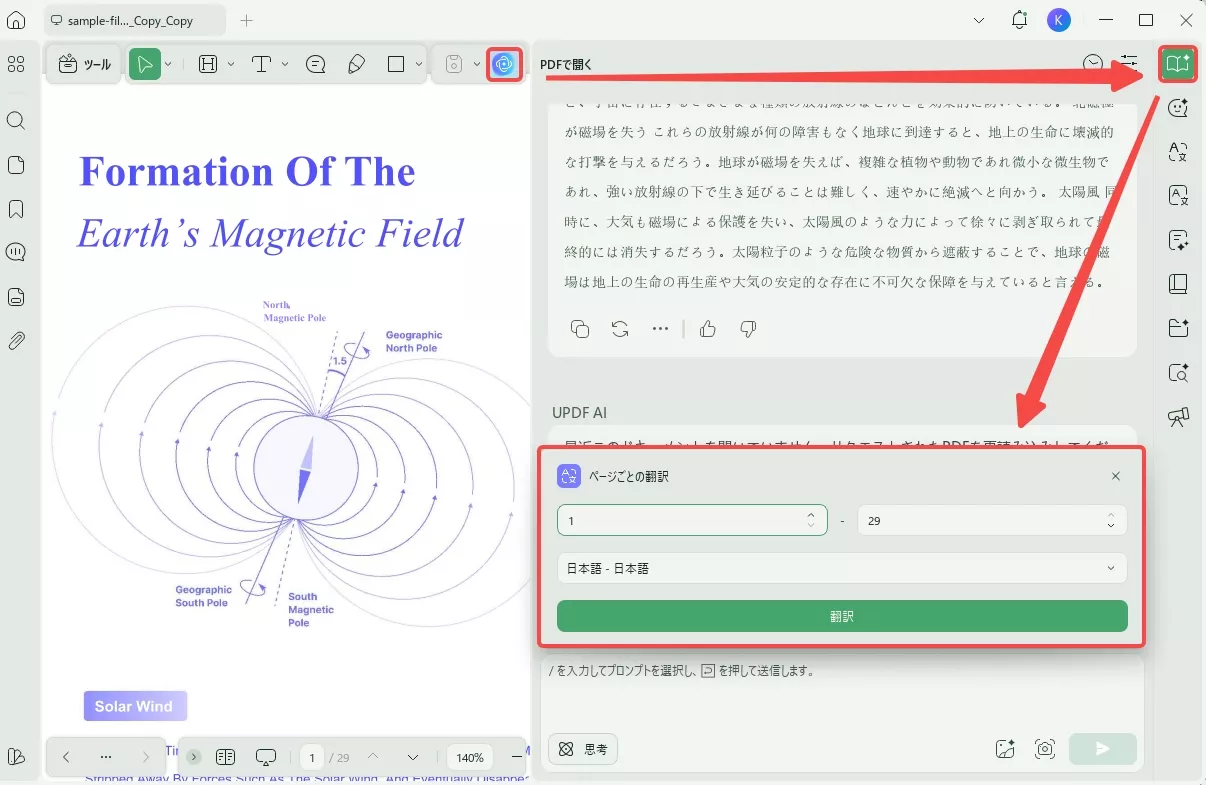Click the PDFで開く link
This screenshot has height=785, width=1206.
pos(566,63)
